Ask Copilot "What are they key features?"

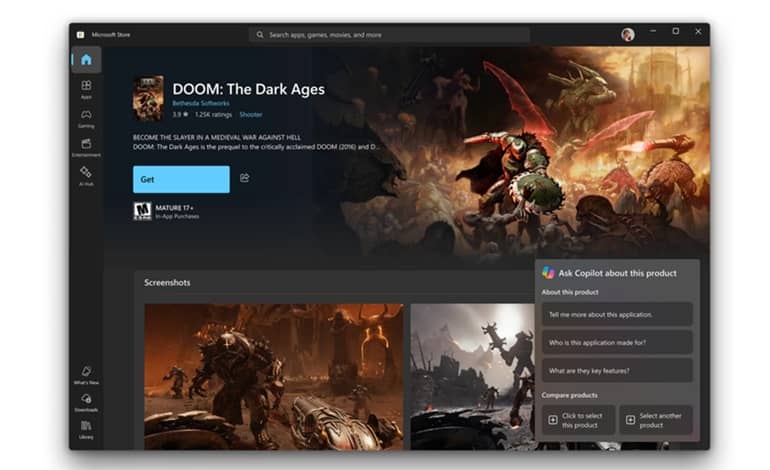point(617,370)
